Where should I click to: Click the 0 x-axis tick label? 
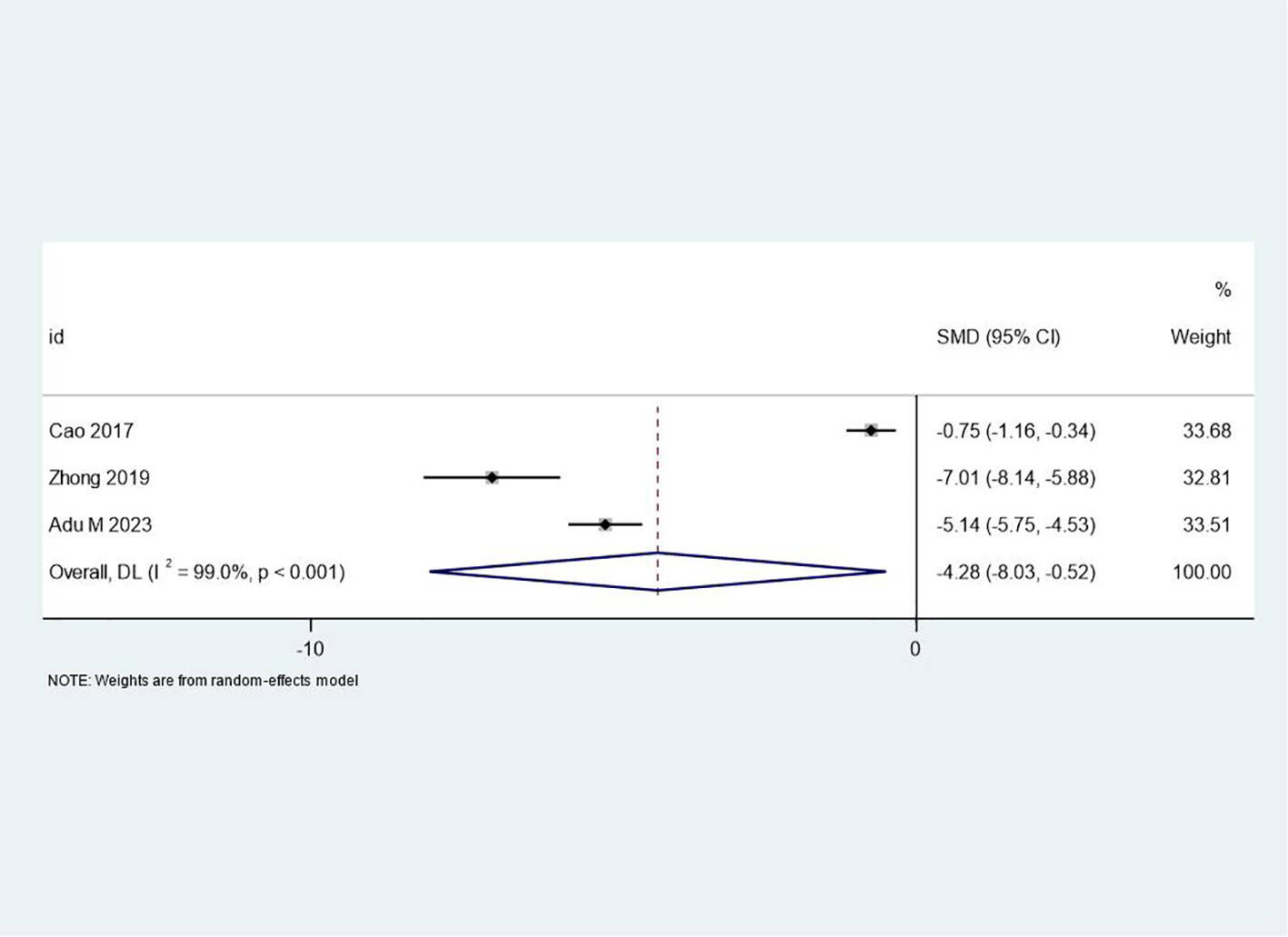[915, 649]
